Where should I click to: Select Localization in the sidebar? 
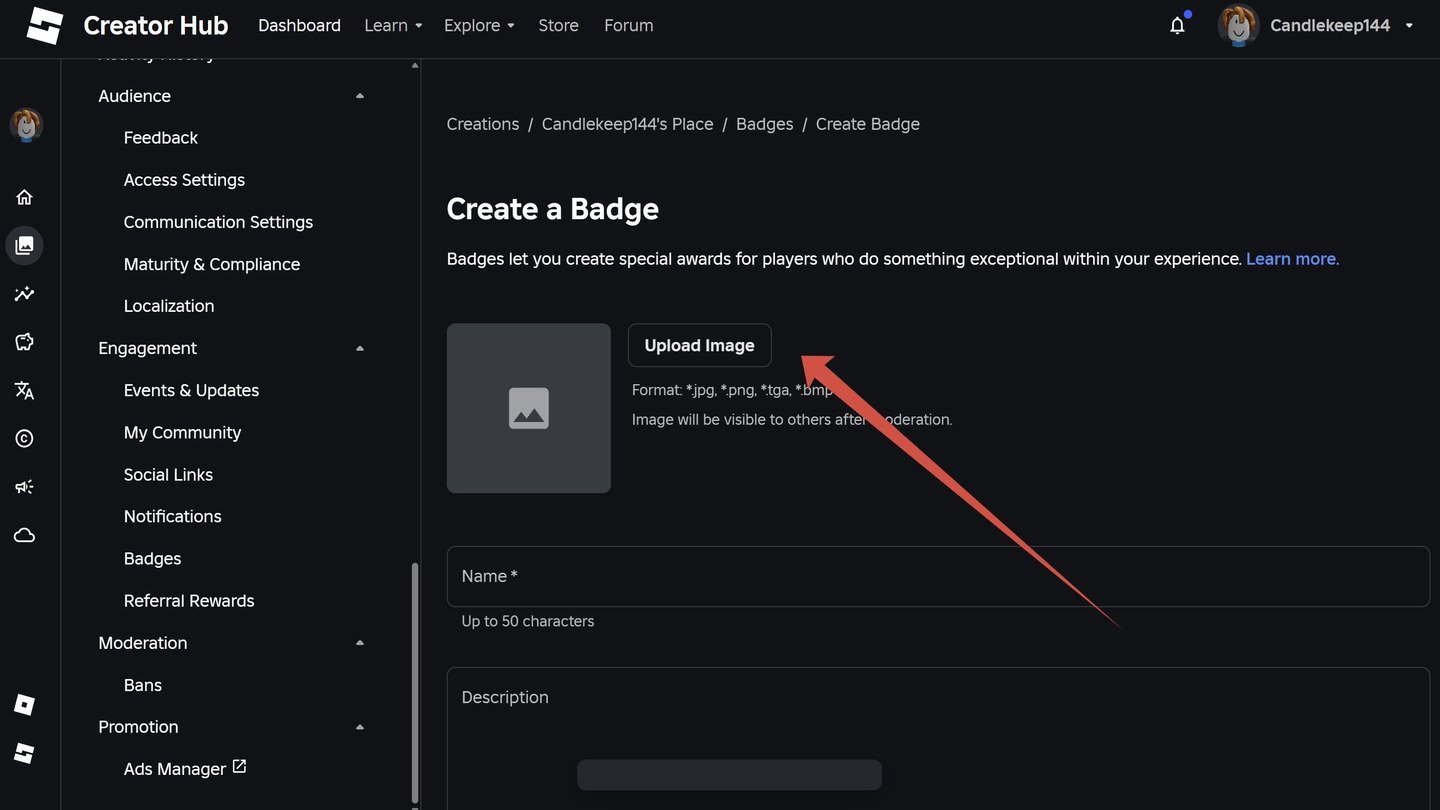tap(169, 306)
